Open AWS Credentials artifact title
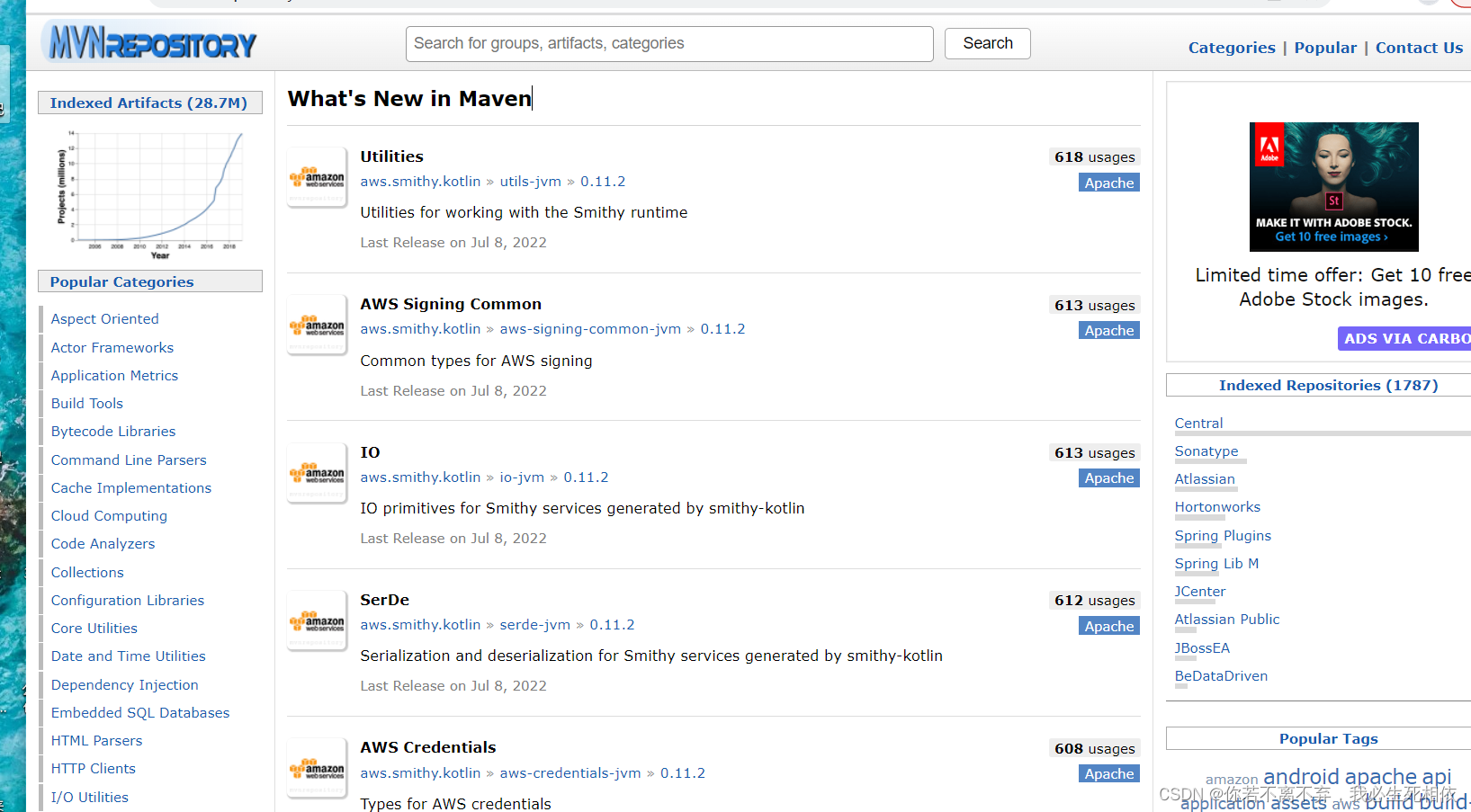 point(428,747)
